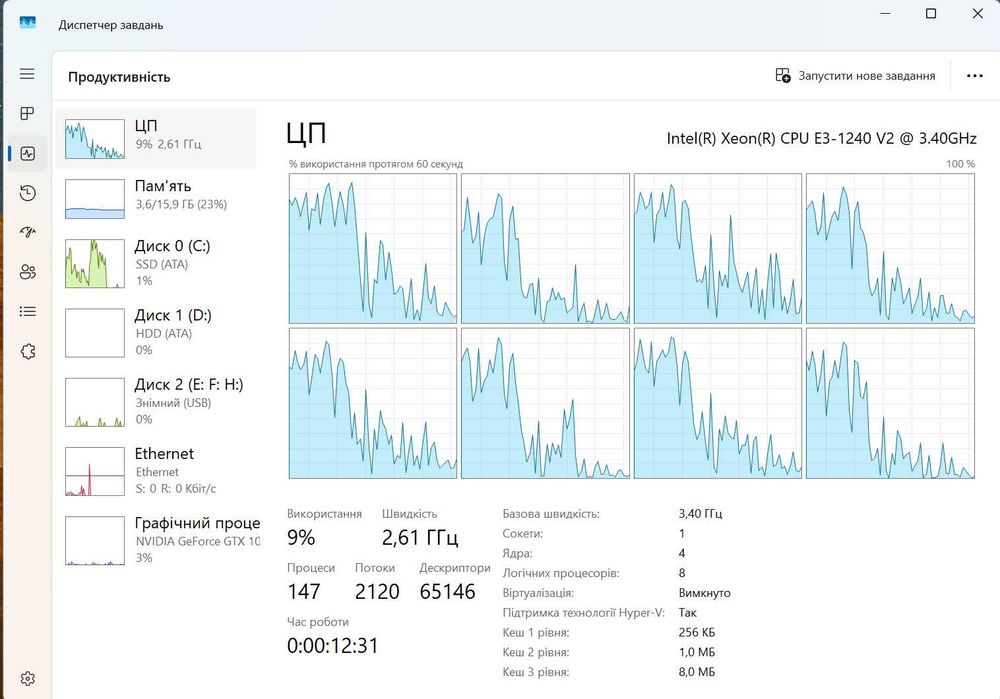
Task: Select the Графічний процесор item
Action: (x=156, y=541)
